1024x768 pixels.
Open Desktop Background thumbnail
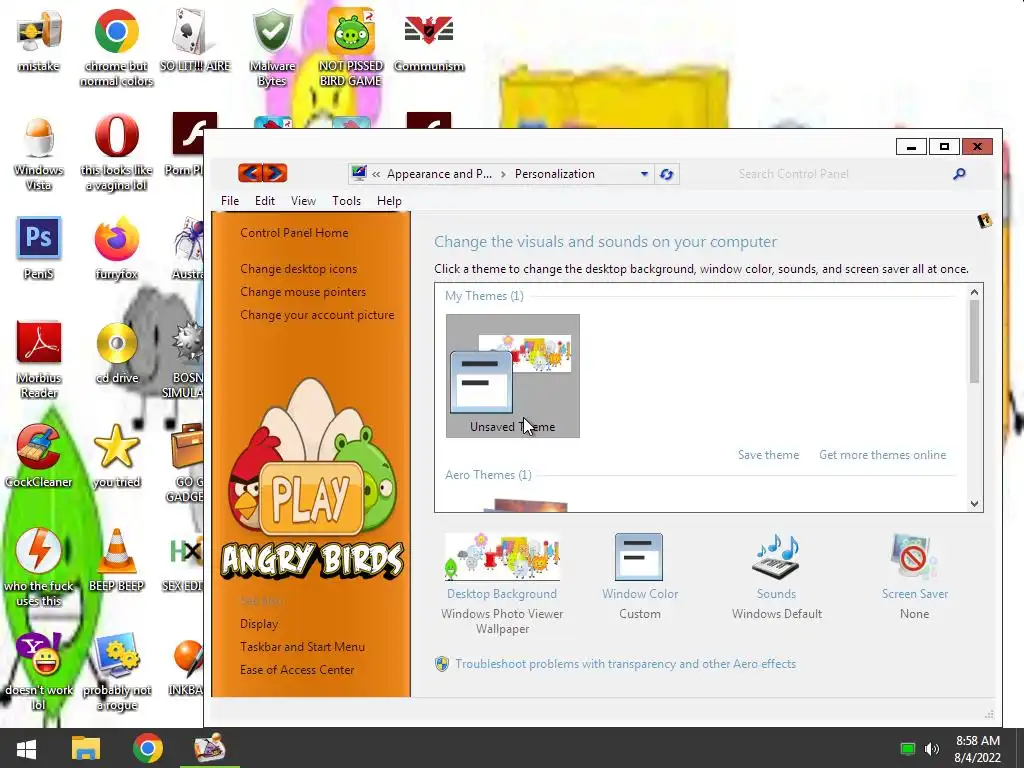502,557
